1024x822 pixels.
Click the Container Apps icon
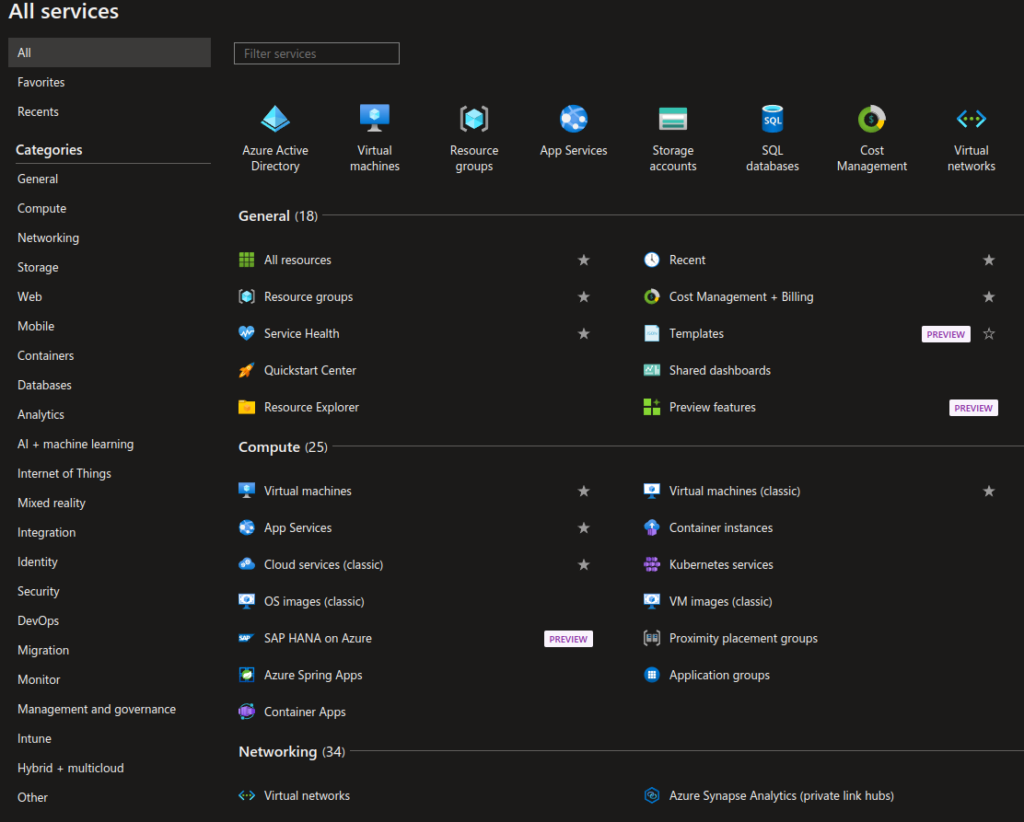coord(247,712)
